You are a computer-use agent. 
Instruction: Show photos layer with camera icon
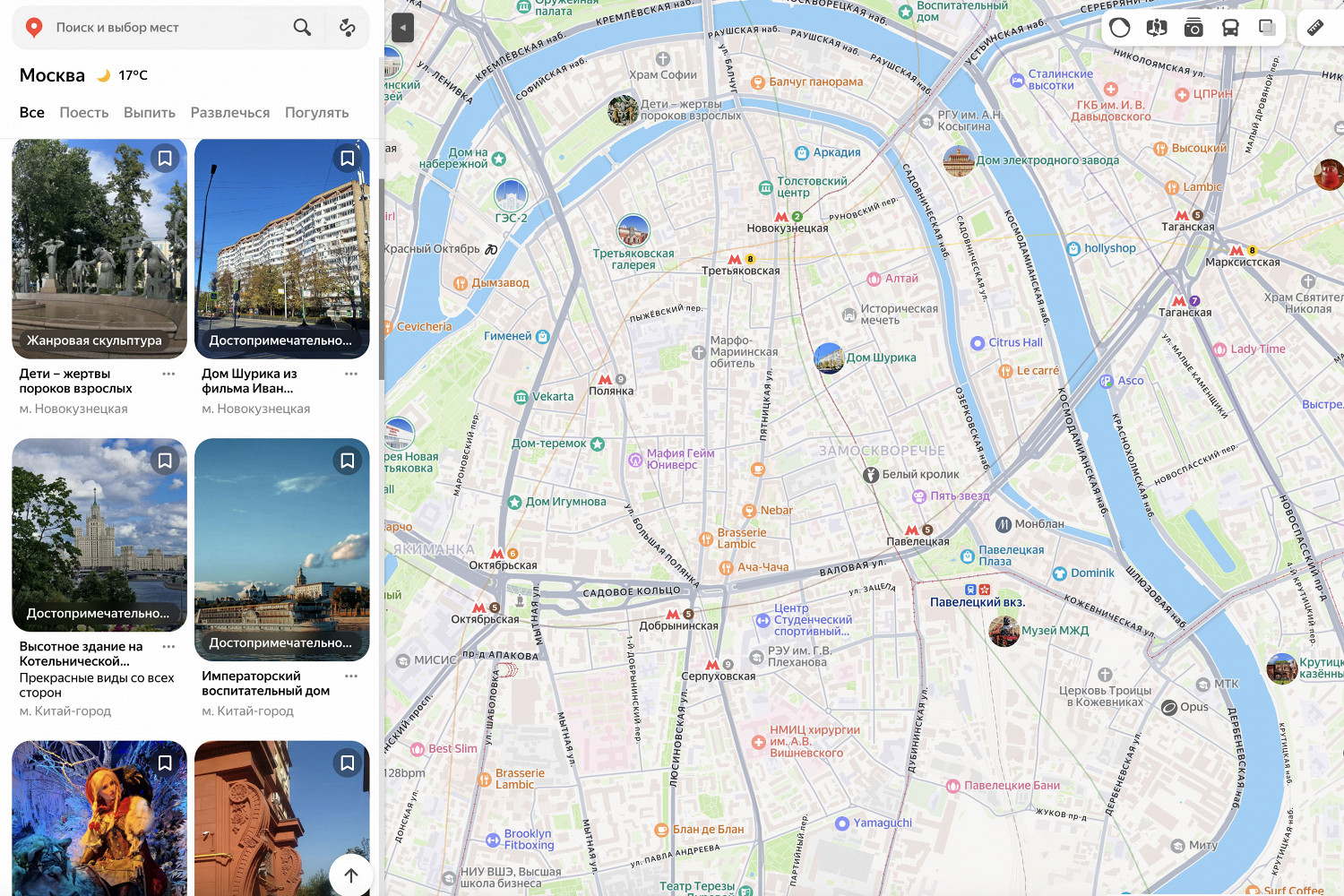[x=1193, y=28]
